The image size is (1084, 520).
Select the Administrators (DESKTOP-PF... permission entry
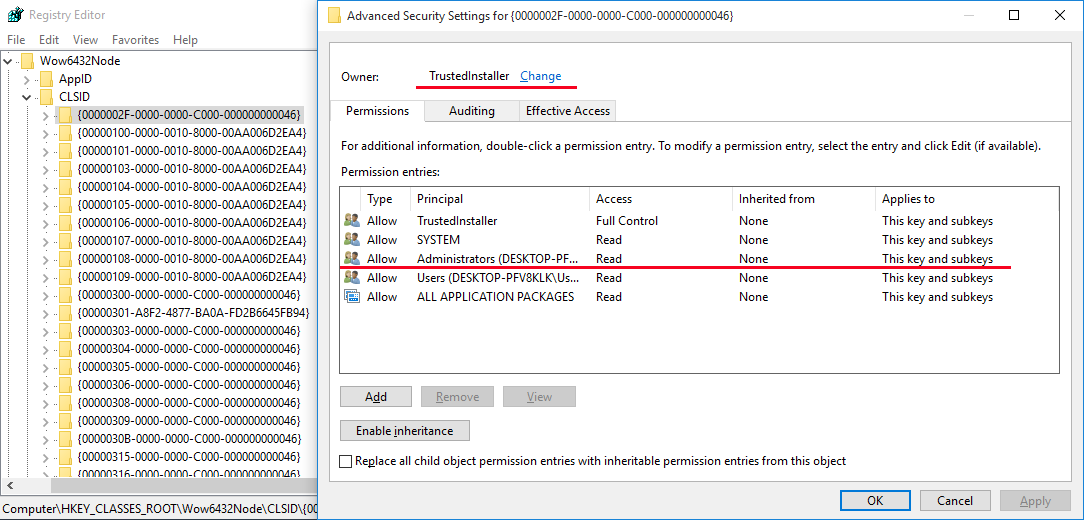699,258
